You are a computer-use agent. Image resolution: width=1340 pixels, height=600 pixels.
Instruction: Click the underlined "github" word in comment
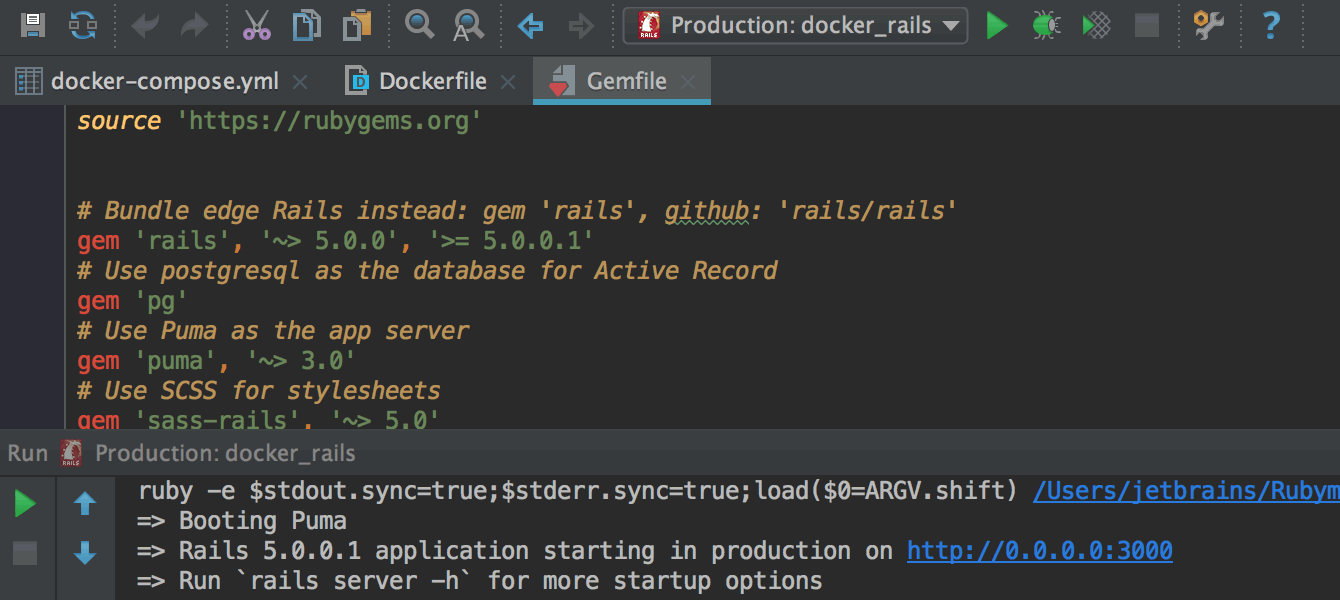tap(706, 211)
